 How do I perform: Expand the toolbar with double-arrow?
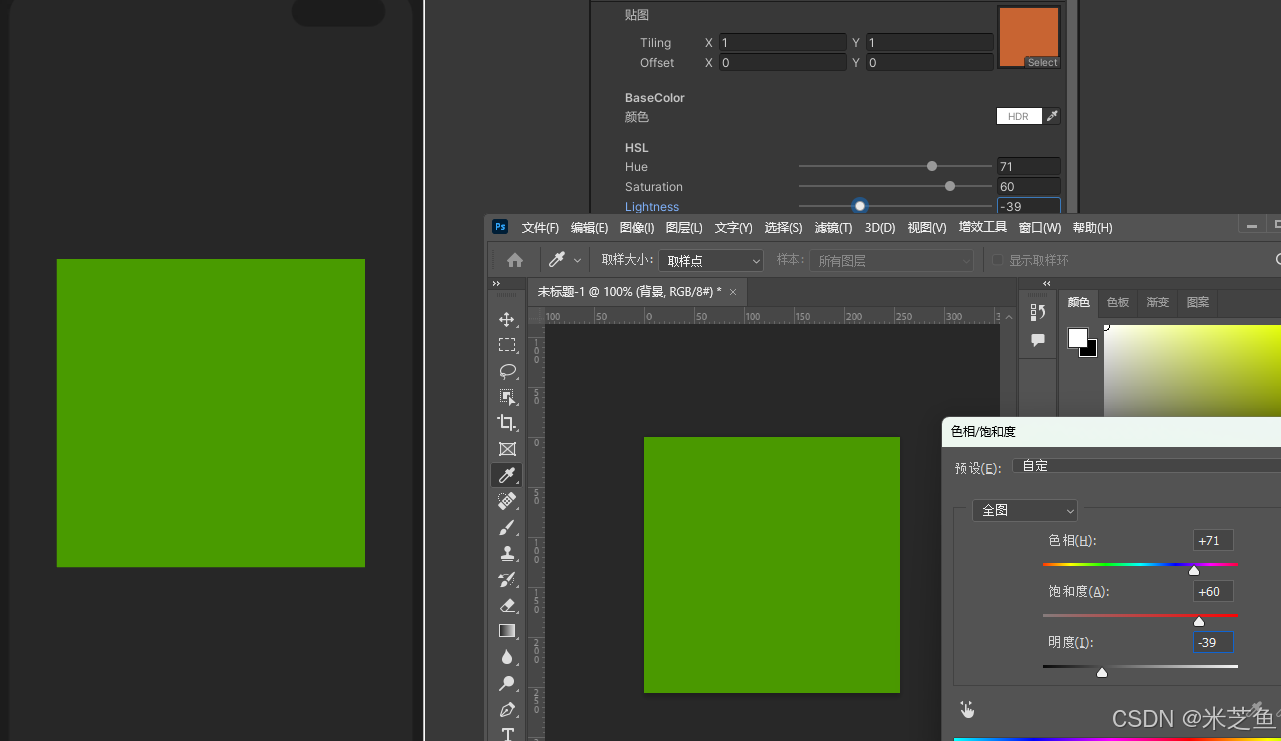pyautogui.click(x=496, y=284)
